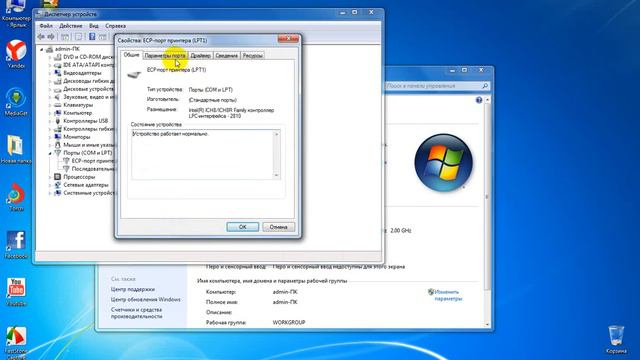Click the blue Help icon in Device Manager toolbar

[x=92, y=37]
